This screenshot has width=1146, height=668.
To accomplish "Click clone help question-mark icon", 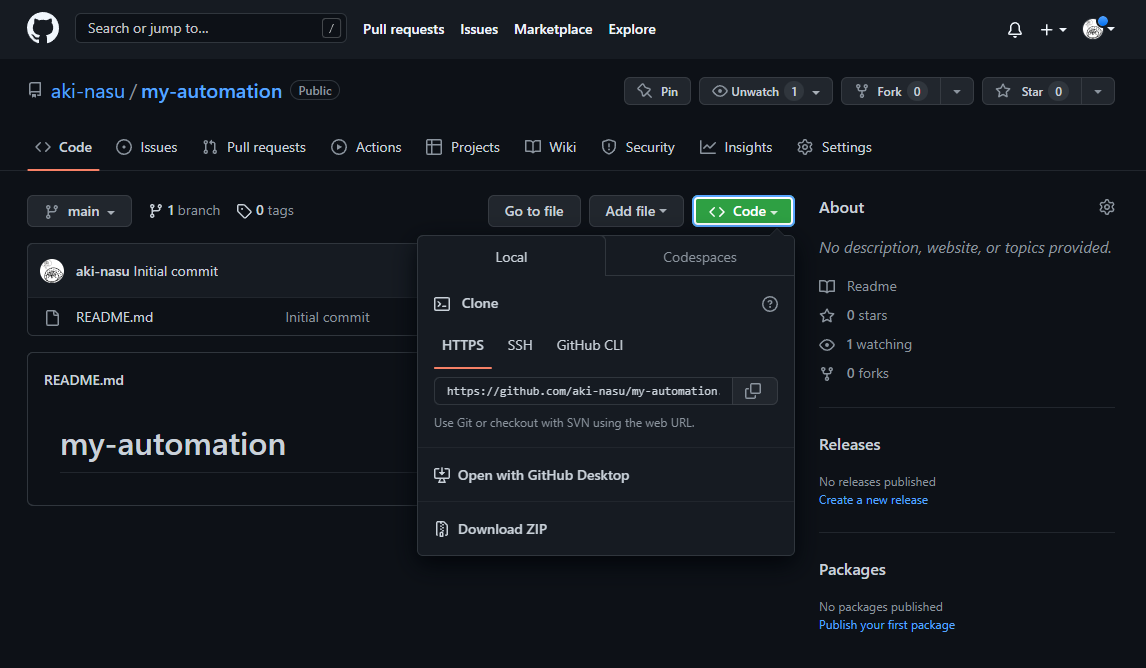I will (x=770, y=304).
